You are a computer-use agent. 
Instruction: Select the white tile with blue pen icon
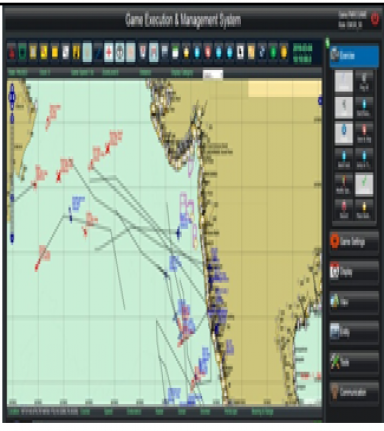[x=344, y=81]
